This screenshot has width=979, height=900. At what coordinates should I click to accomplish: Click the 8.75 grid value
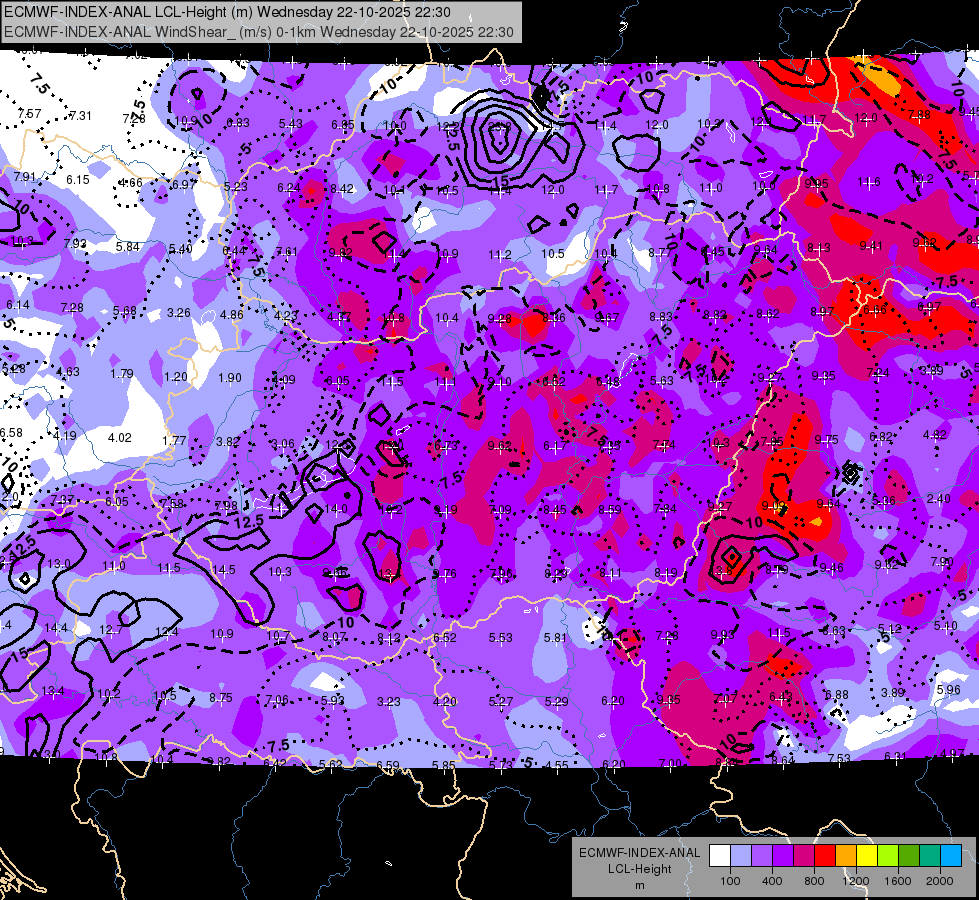(x=220, y=698)
